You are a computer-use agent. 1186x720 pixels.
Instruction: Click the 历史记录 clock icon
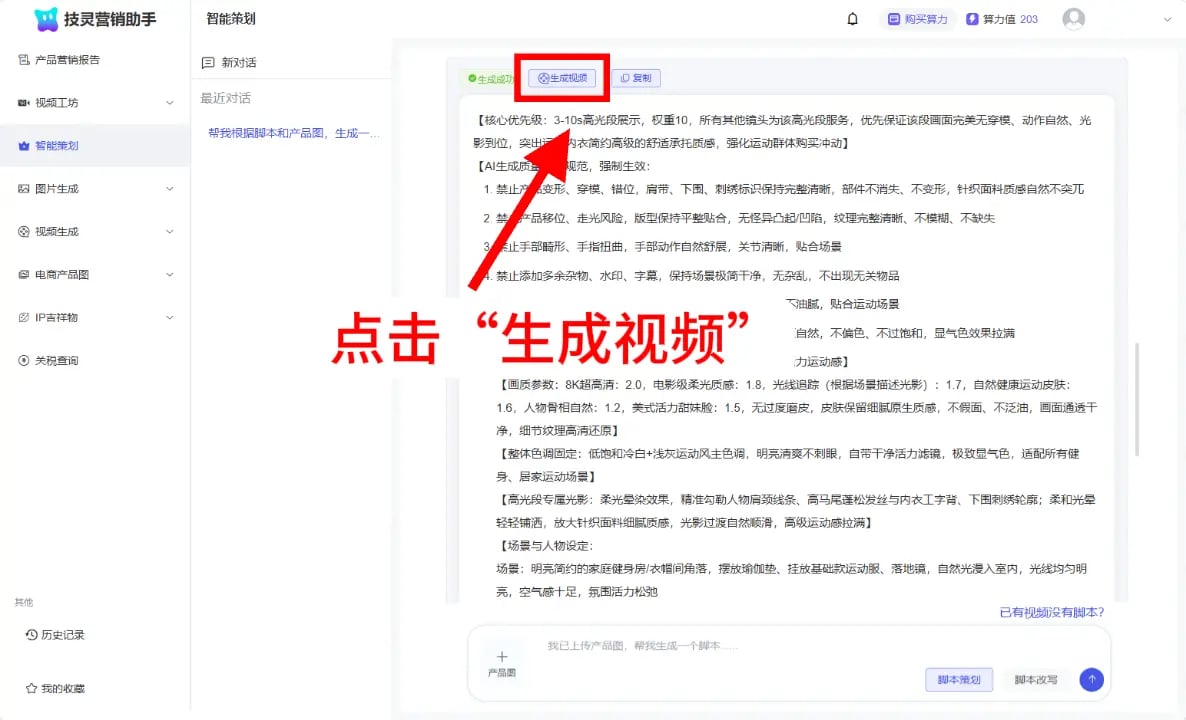click(31, 635)
